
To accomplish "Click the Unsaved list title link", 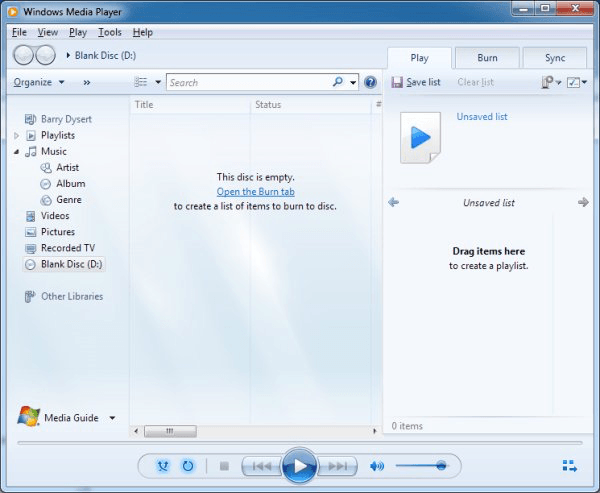I will click(482, 116).
